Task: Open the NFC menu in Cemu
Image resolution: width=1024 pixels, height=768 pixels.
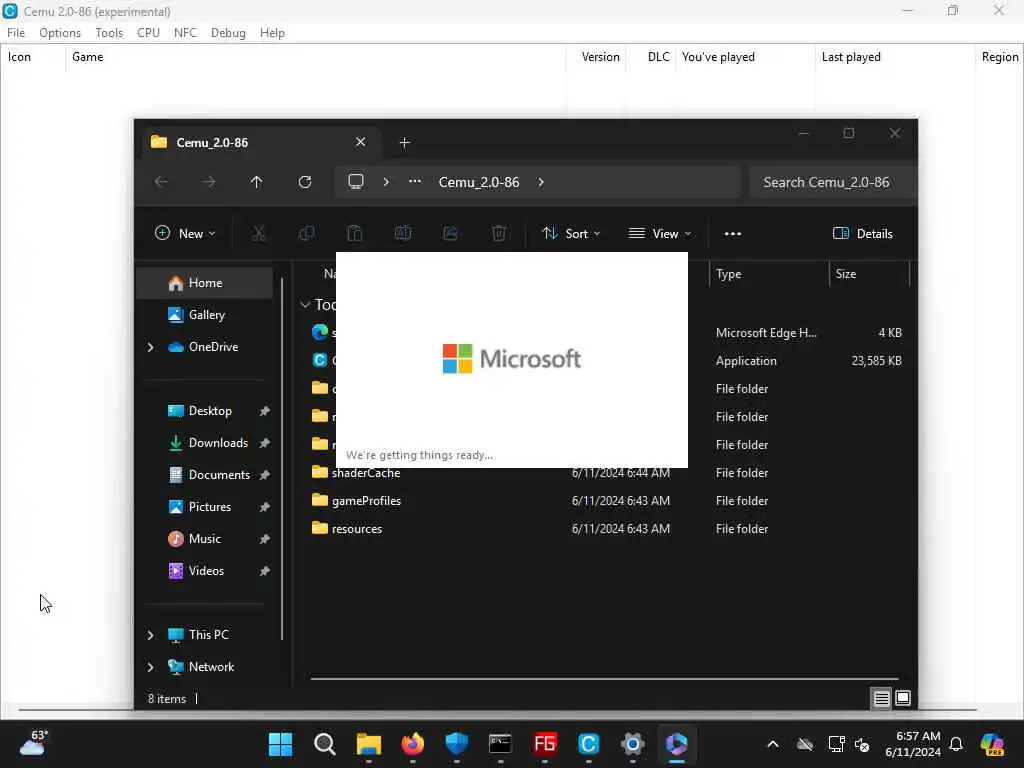Action: (185, 33)
